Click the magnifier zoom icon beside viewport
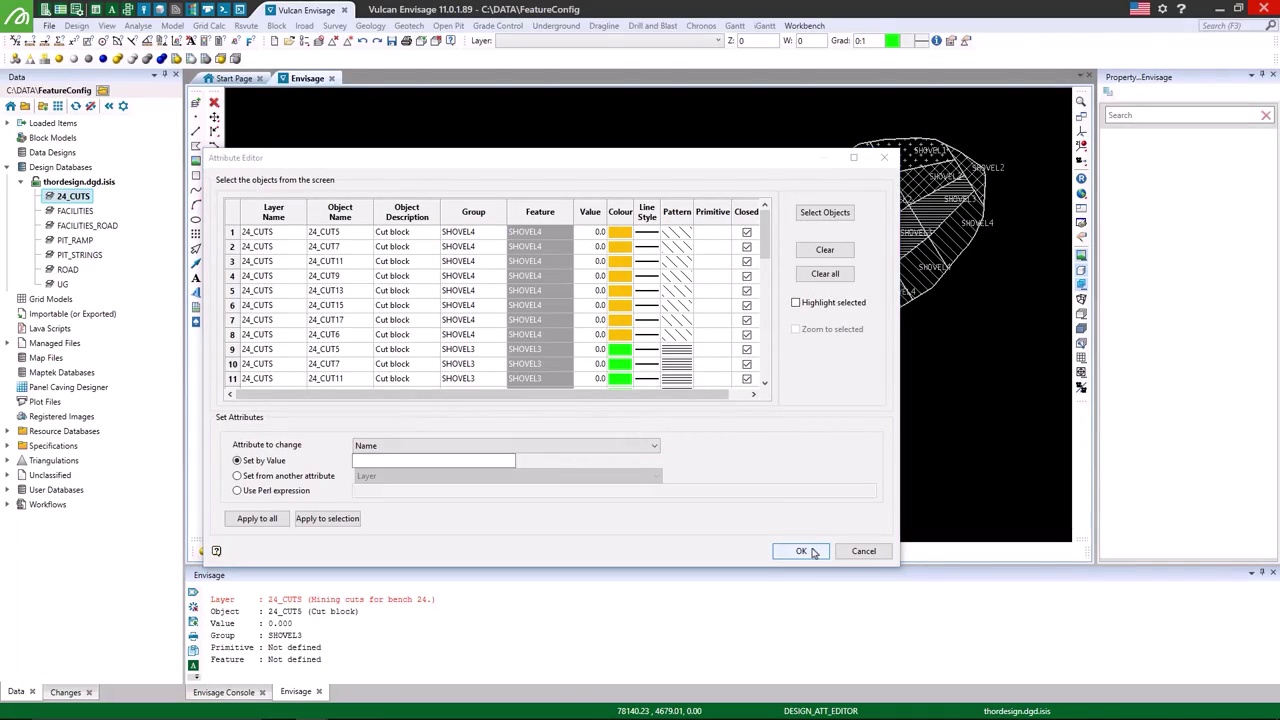The height and width of the screenshot is (720, 1280). point(1081,102)
